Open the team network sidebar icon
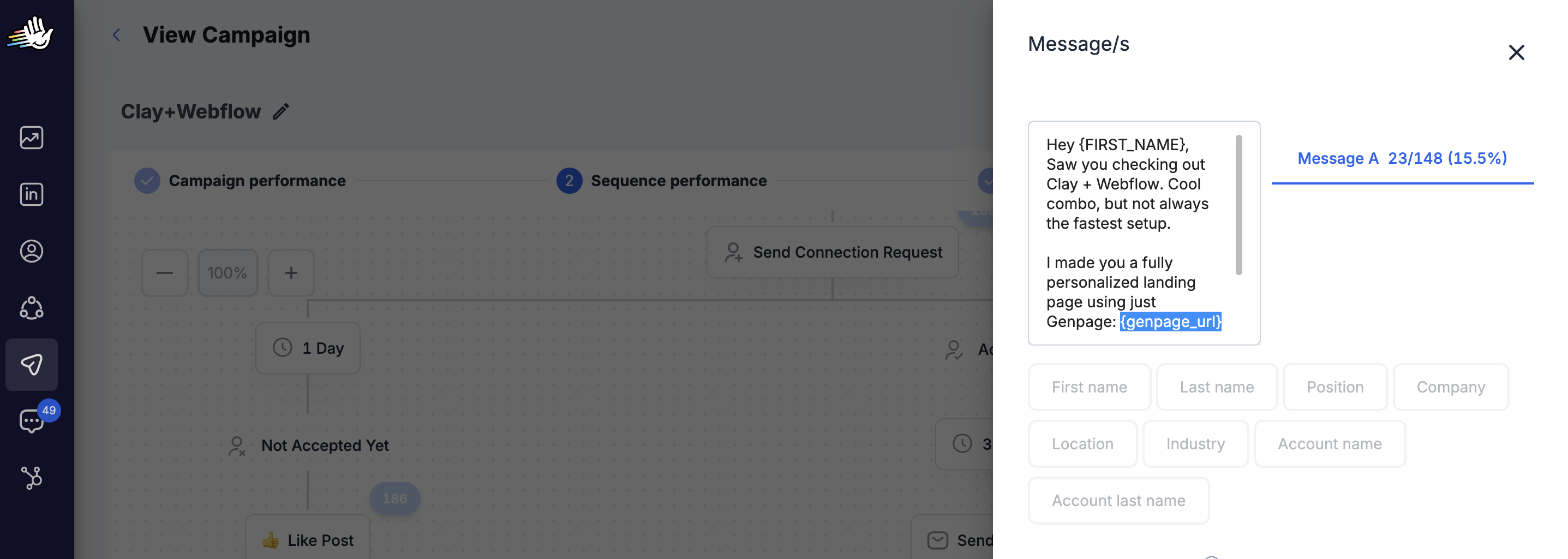 (x=32, y=307)
